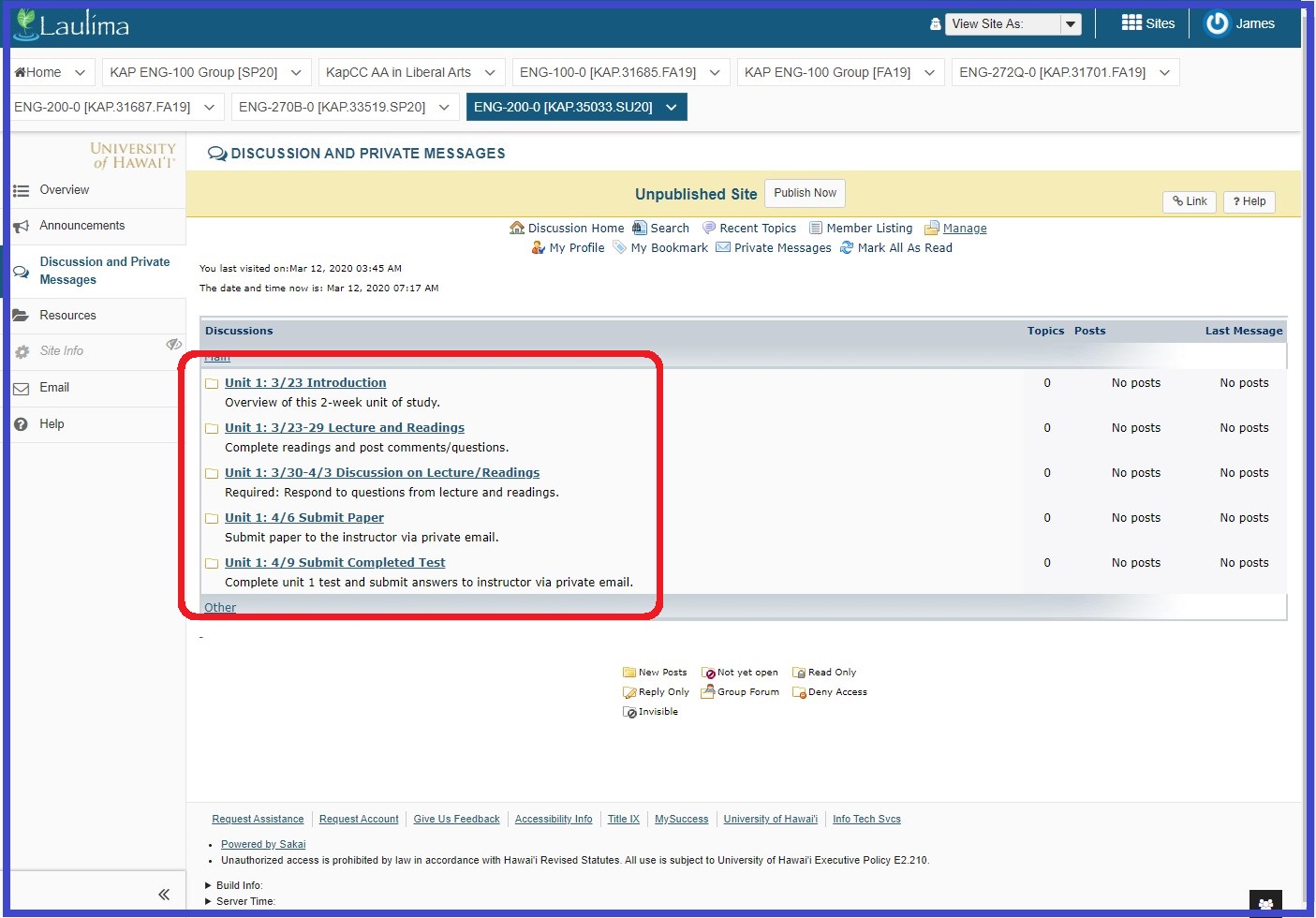The image size is (1316, 918).
Task: Click hidden-eye icon beside Site Info
Action: 173,345
